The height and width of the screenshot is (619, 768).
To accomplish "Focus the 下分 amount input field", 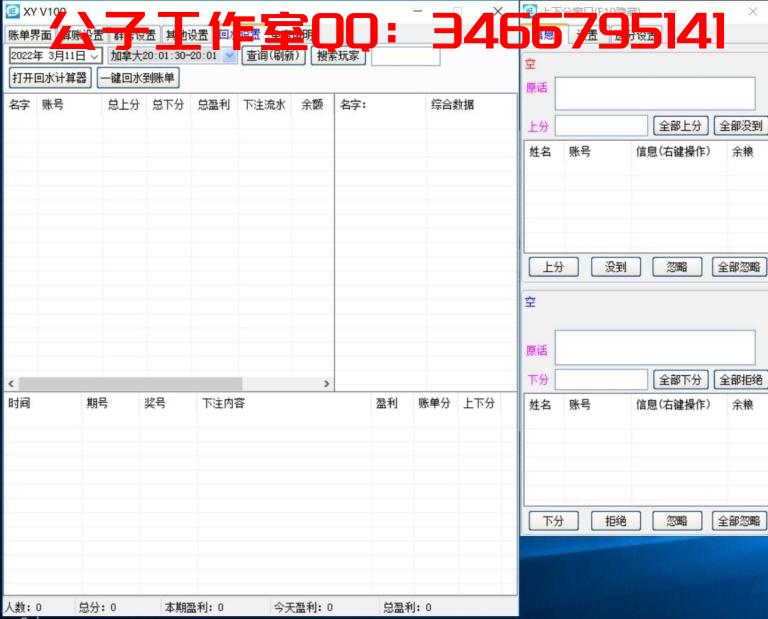I will point(601,380).
